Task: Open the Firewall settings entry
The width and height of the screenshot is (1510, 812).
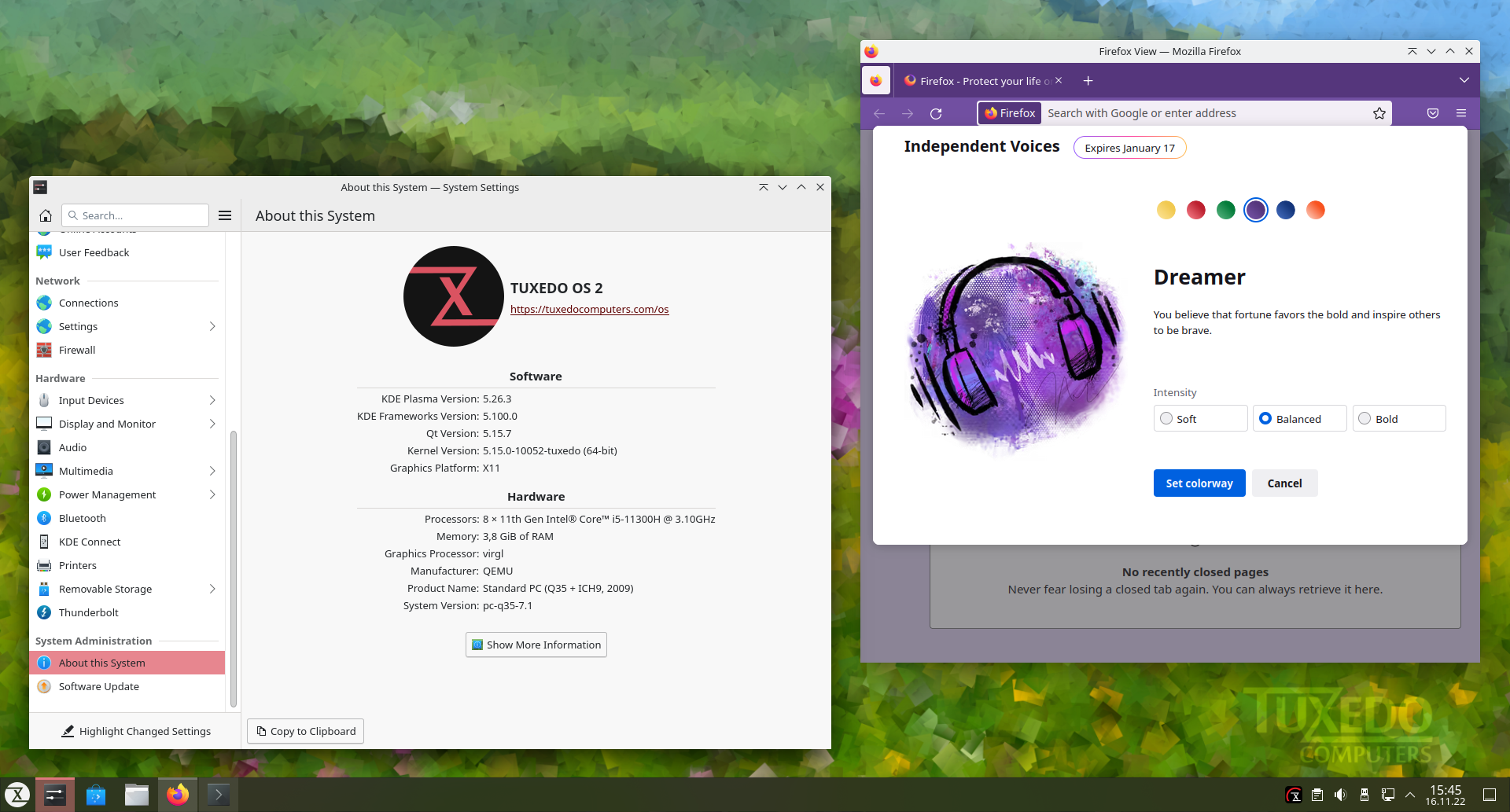Action: (127, 350)
